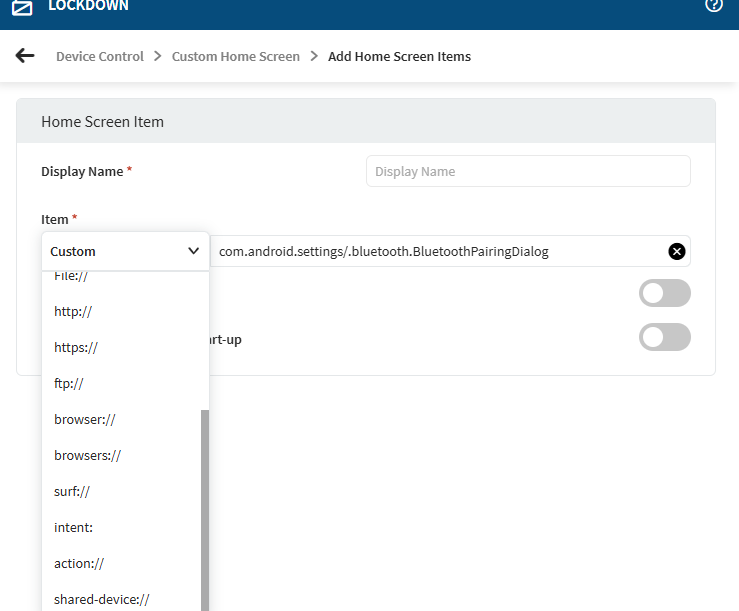This screenshot has width=739, height=611.
Task: Click the back arrow icon
Action: pyautogui.click(x=25, y=56)
